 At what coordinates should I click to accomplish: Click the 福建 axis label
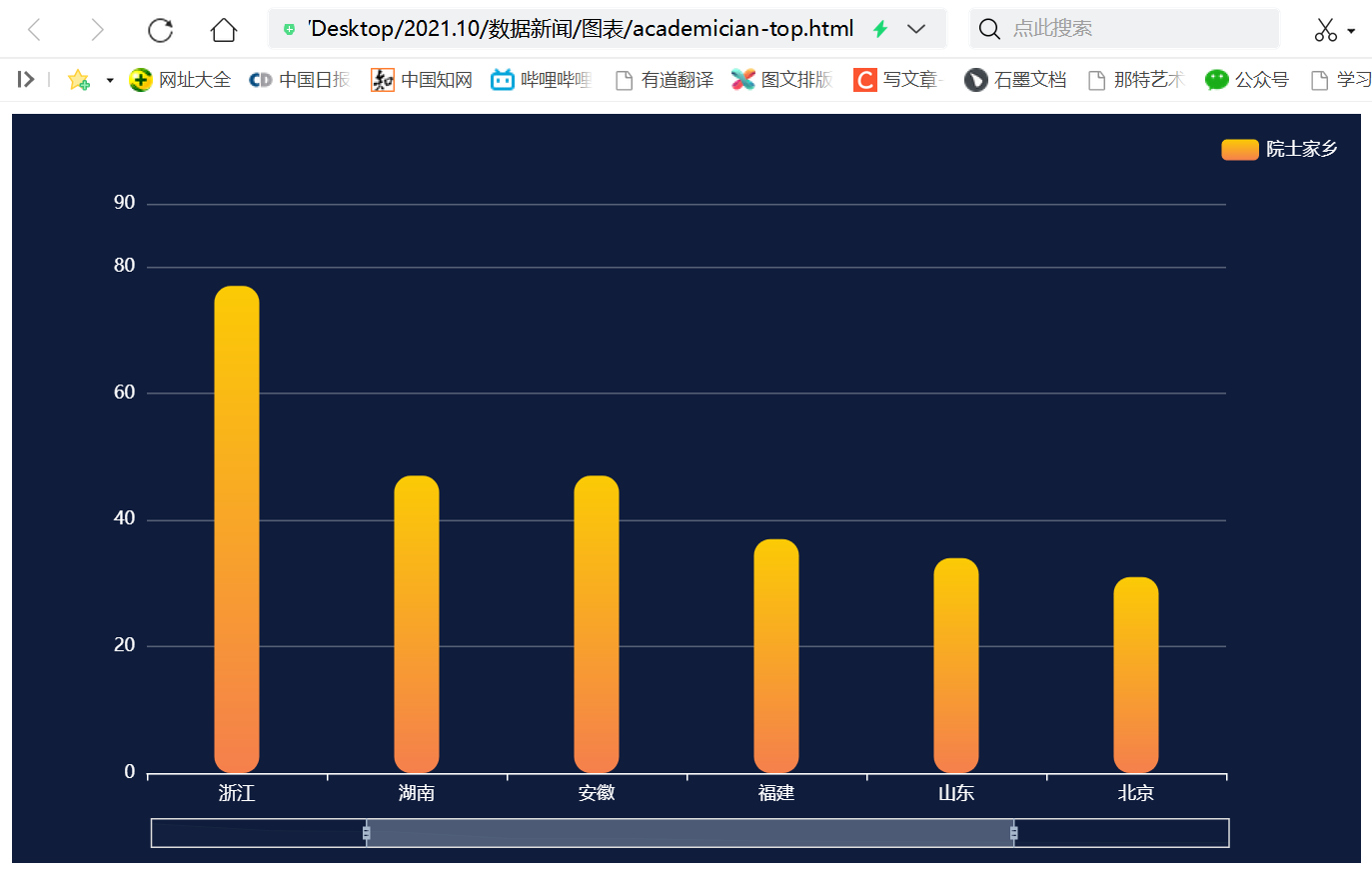776,793
